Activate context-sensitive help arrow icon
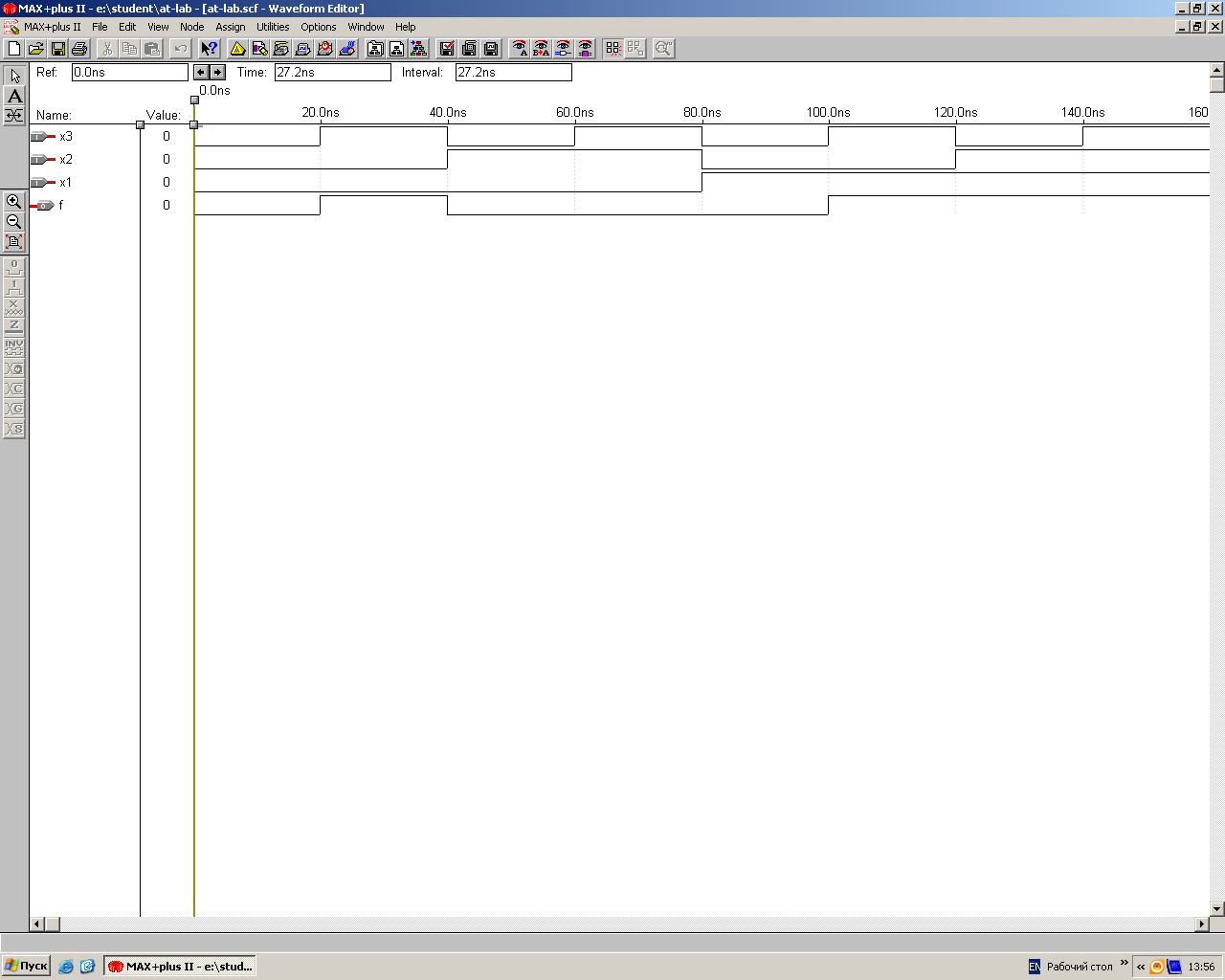The image size is (1225, 980). point(209,48)
